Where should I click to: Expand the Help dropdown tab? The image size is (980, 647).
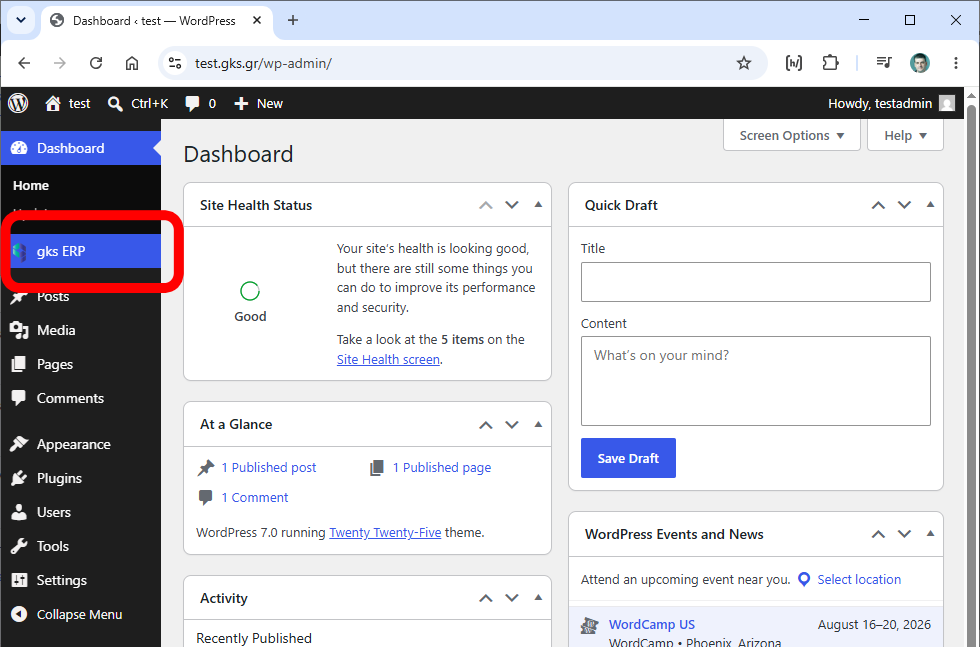click(905, 136)
